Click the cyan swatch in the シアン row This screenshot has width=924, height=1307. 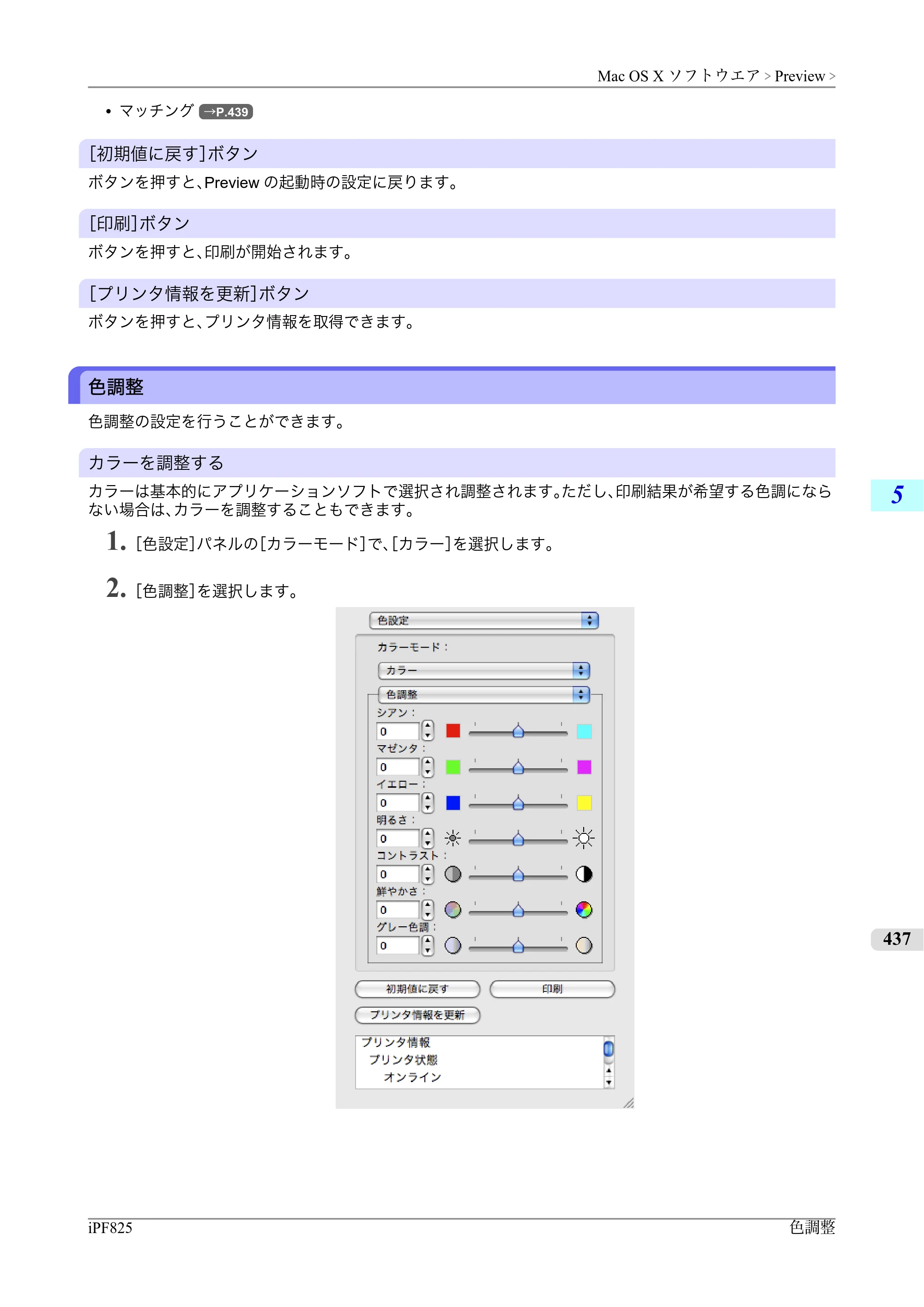(x=584, y=731)
